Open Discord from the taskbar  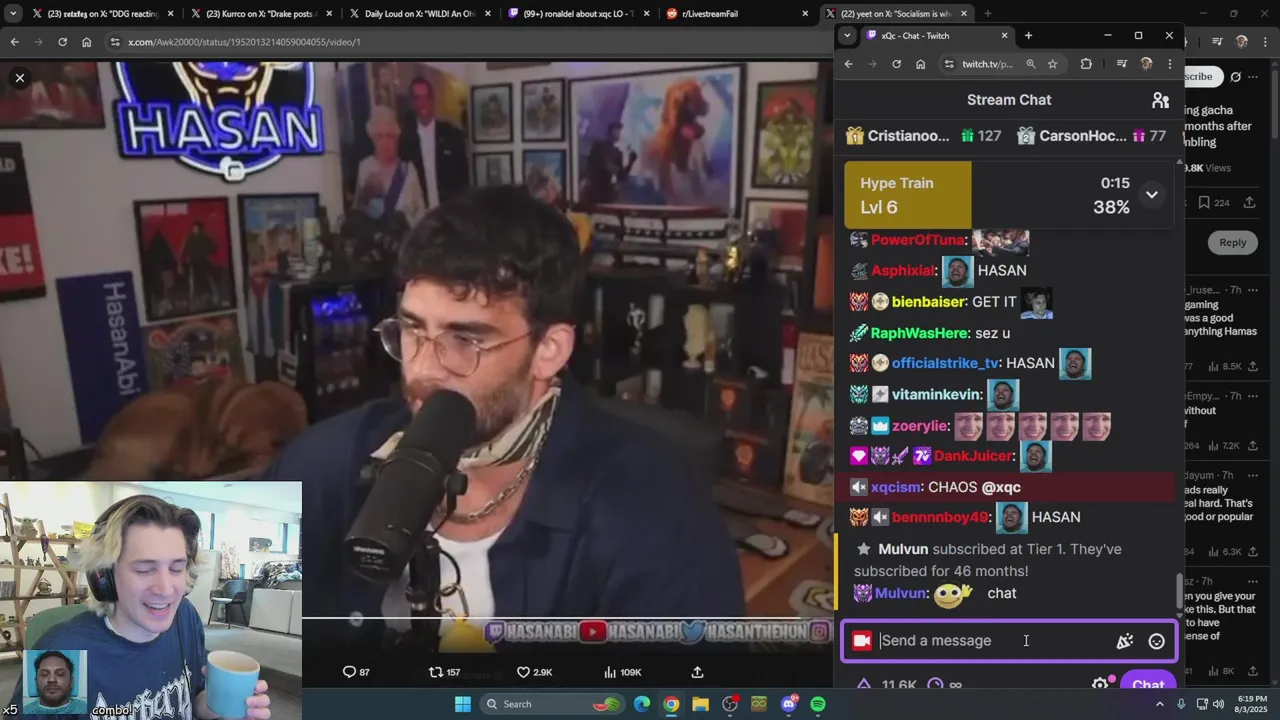click(789, 704)
